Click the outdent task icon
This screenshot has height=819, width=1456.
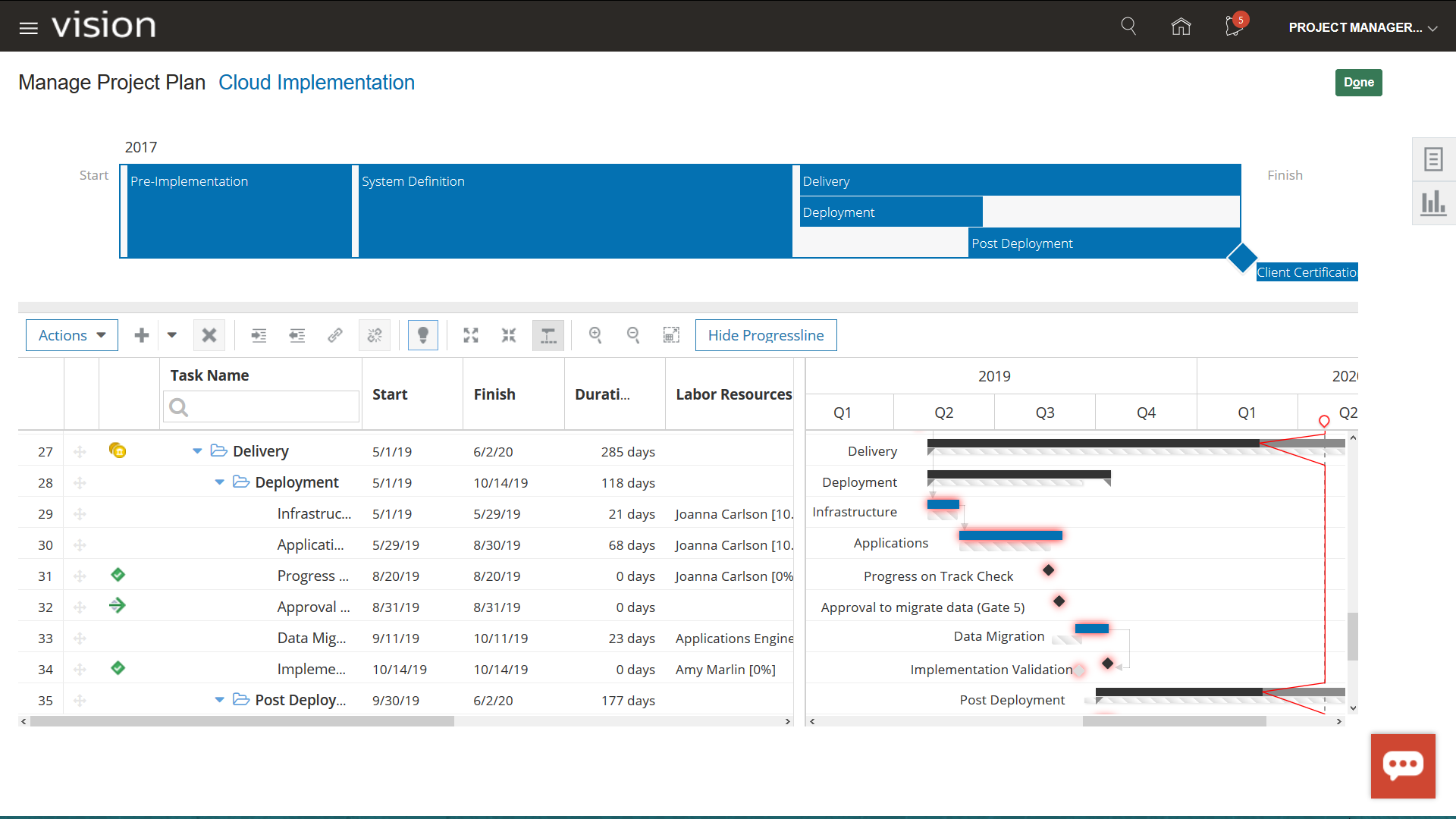point(297,335)
